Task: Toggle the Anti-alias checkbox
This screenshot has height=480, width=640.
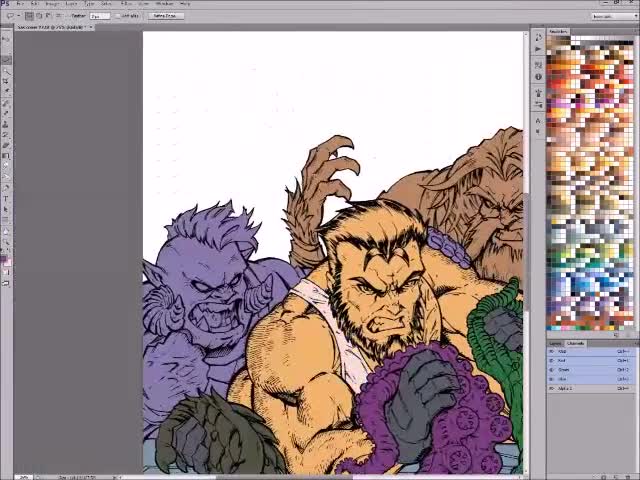Action: click(118, 16)
